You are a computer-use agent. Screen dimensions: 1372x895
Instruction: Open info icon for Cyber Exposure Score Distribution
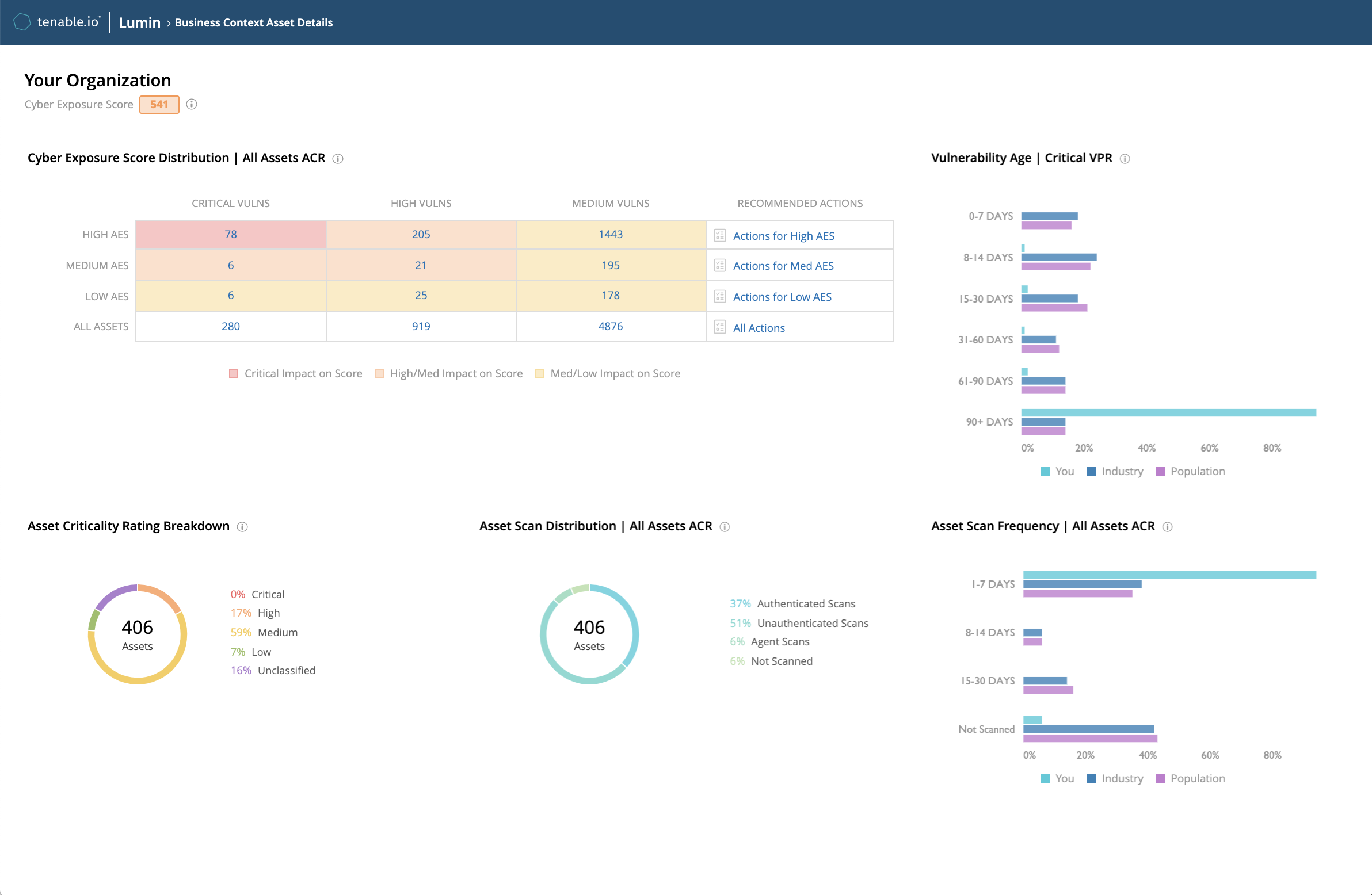(x=338, y=159)
